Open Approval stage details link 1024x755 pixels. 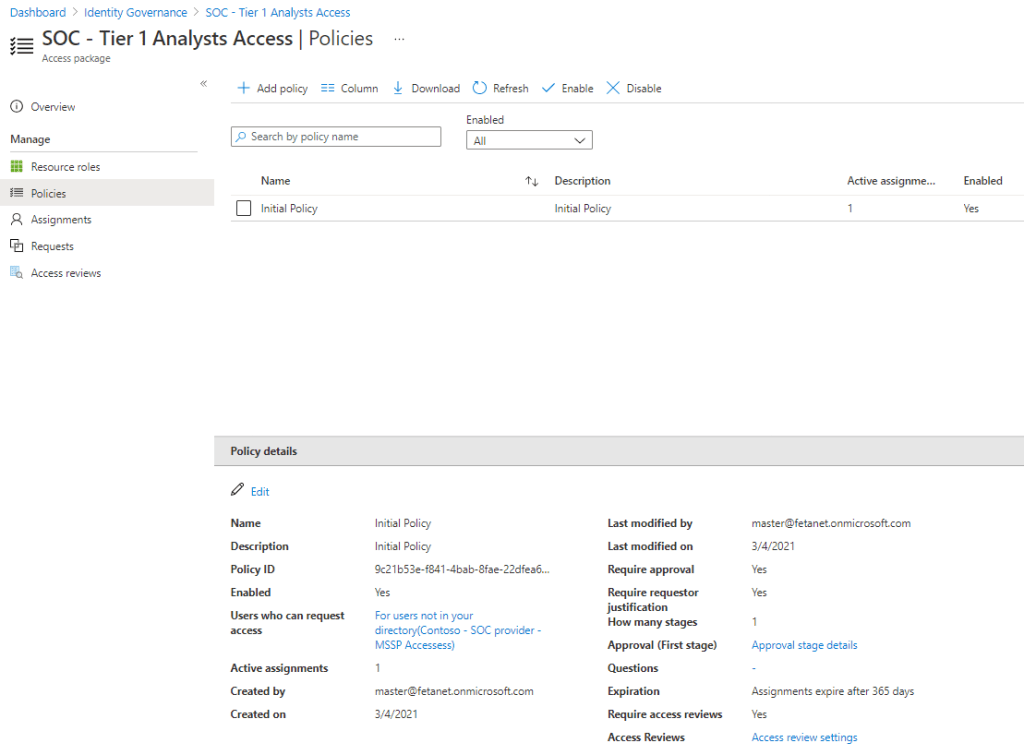804,645
